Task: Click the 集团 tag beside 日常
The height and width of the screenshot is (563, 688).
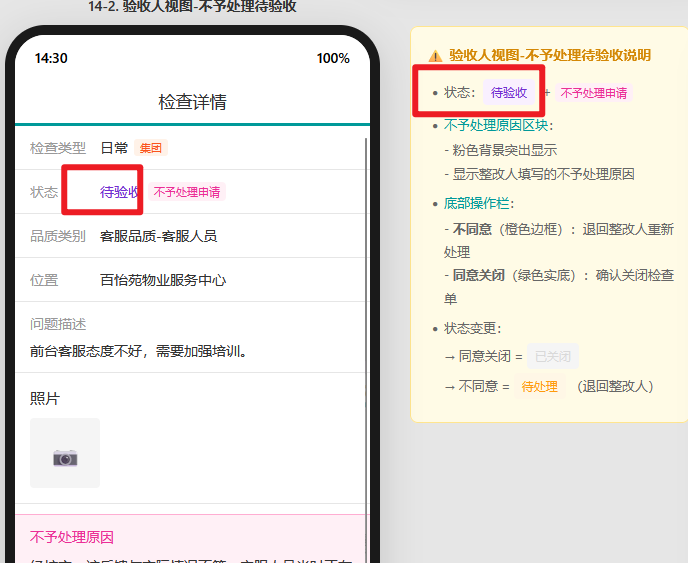Action: (150, 148)
